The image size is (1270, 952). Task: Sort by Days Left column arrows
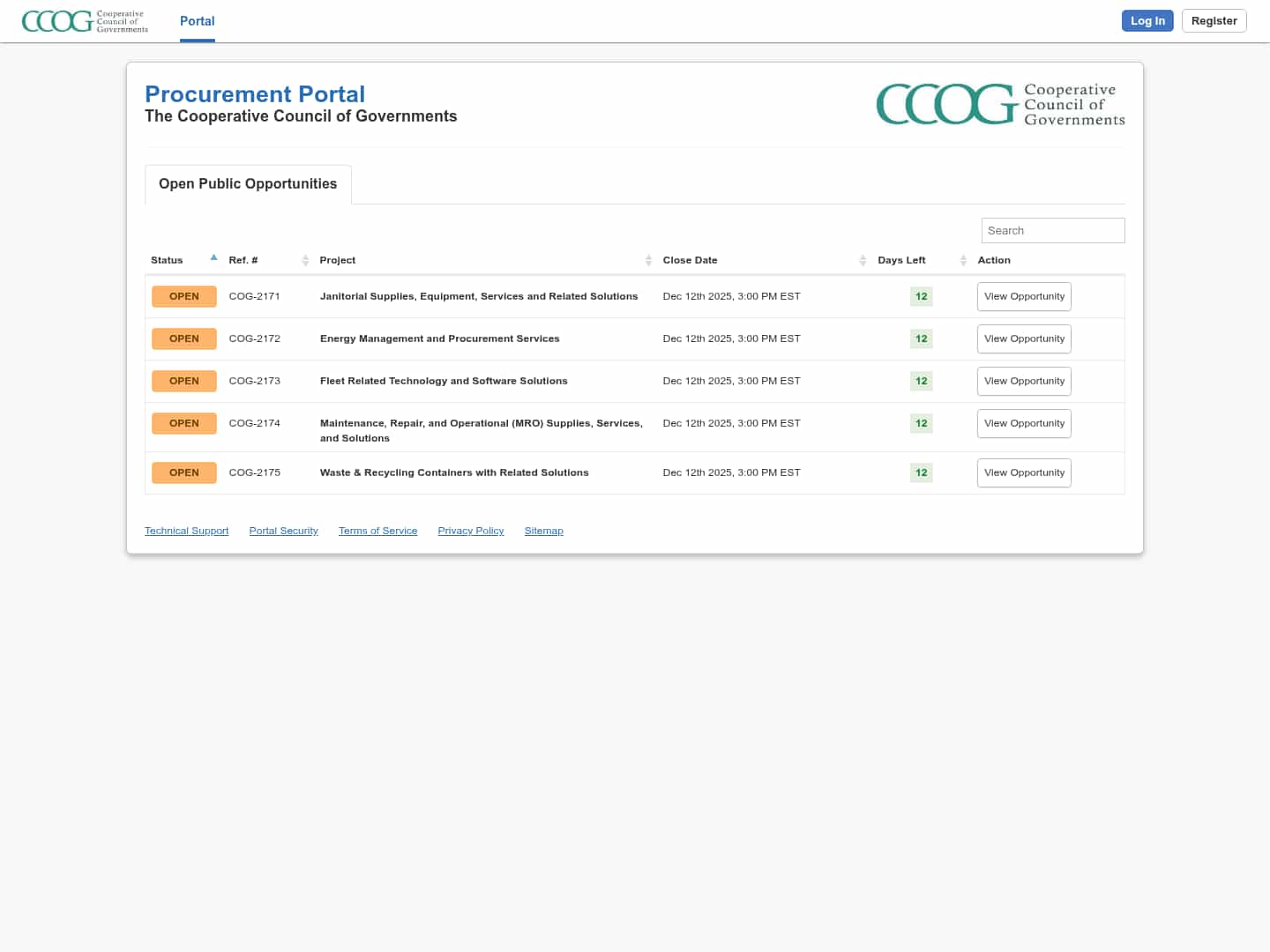[x=963, y=260]
